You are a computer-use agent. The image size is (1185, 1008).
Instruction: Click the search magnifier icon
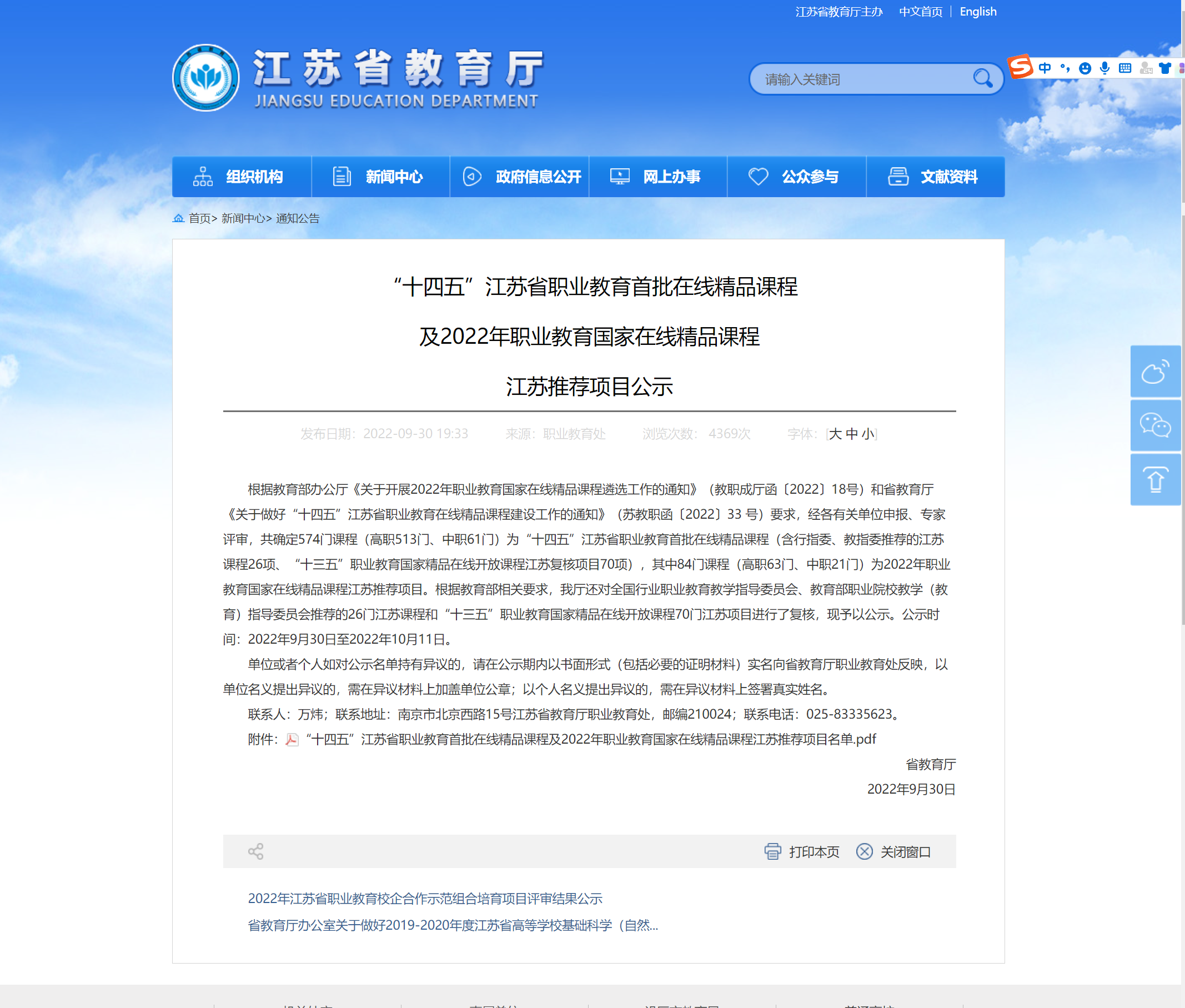983,78
